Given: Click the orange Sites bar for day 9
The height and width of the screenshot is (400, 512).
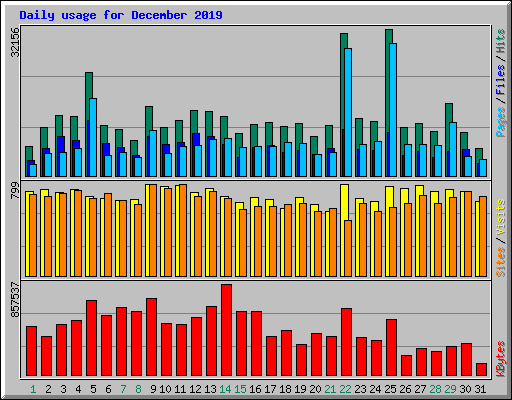Looking at the screenshot, I should (x=153, y=230).
